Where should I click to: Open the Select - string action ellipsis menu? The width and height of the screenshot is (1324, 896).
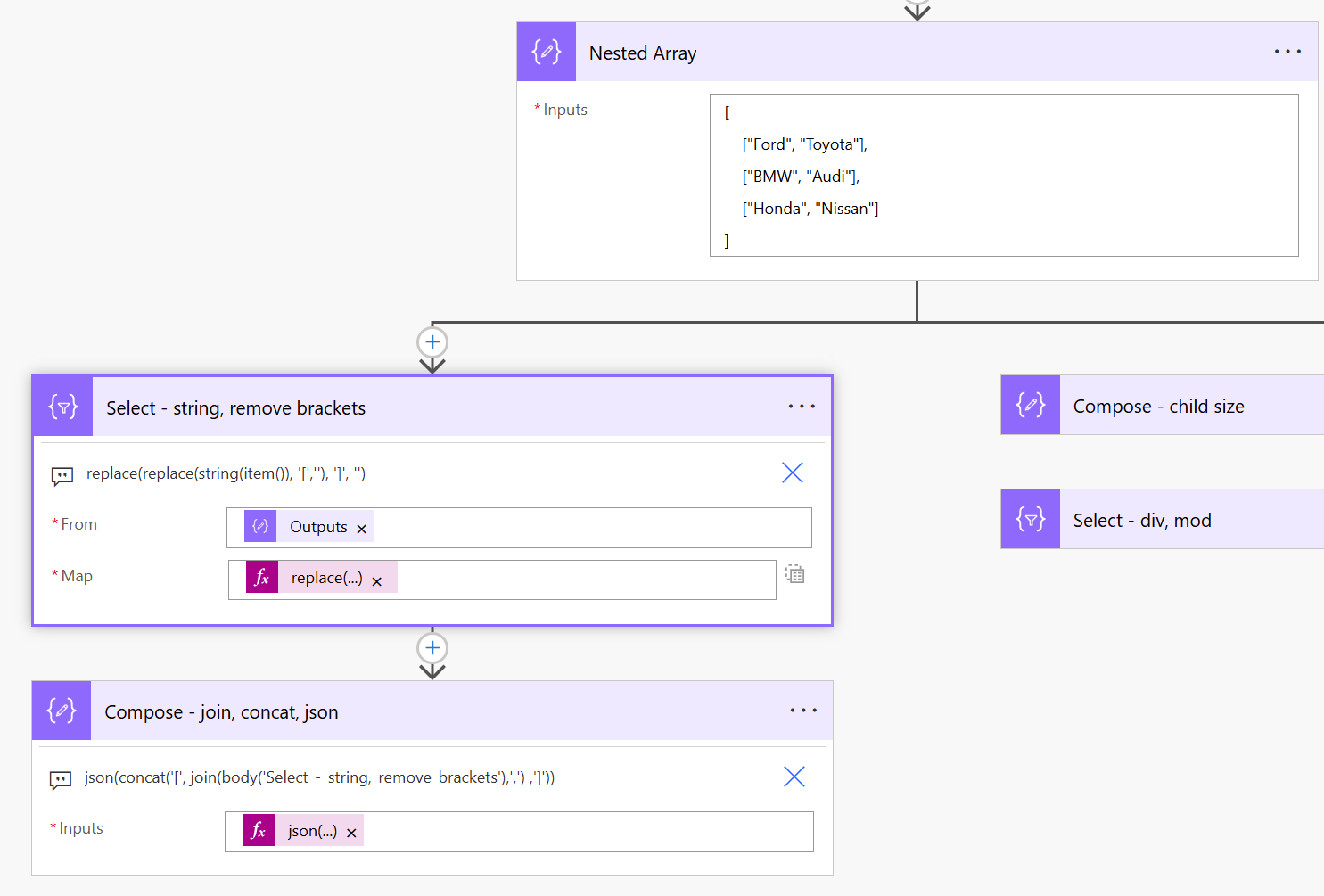click(x=802, y=407)
